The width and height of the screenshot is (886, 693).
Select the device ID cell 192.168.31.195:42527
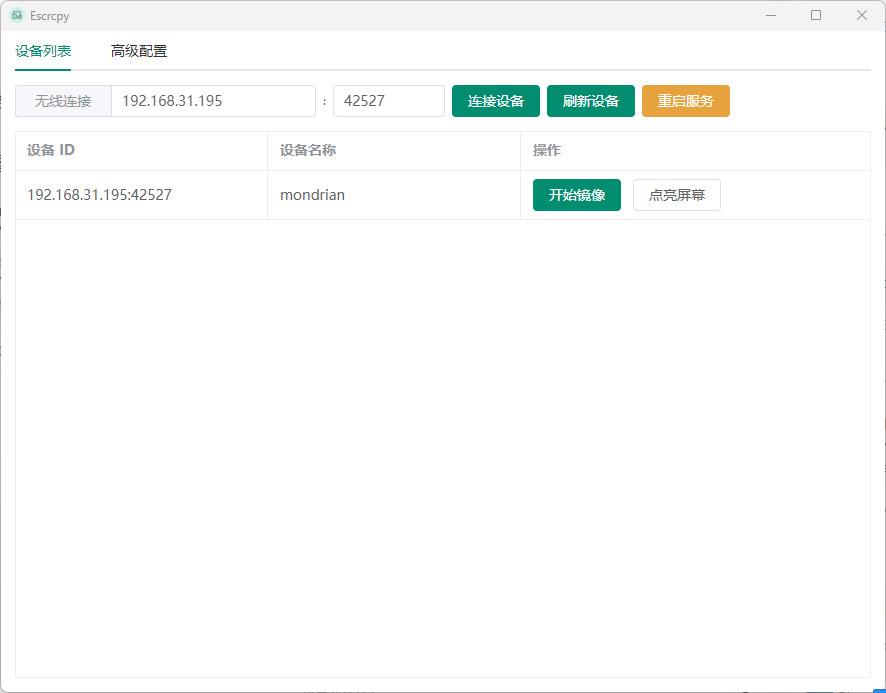(141, 195)
